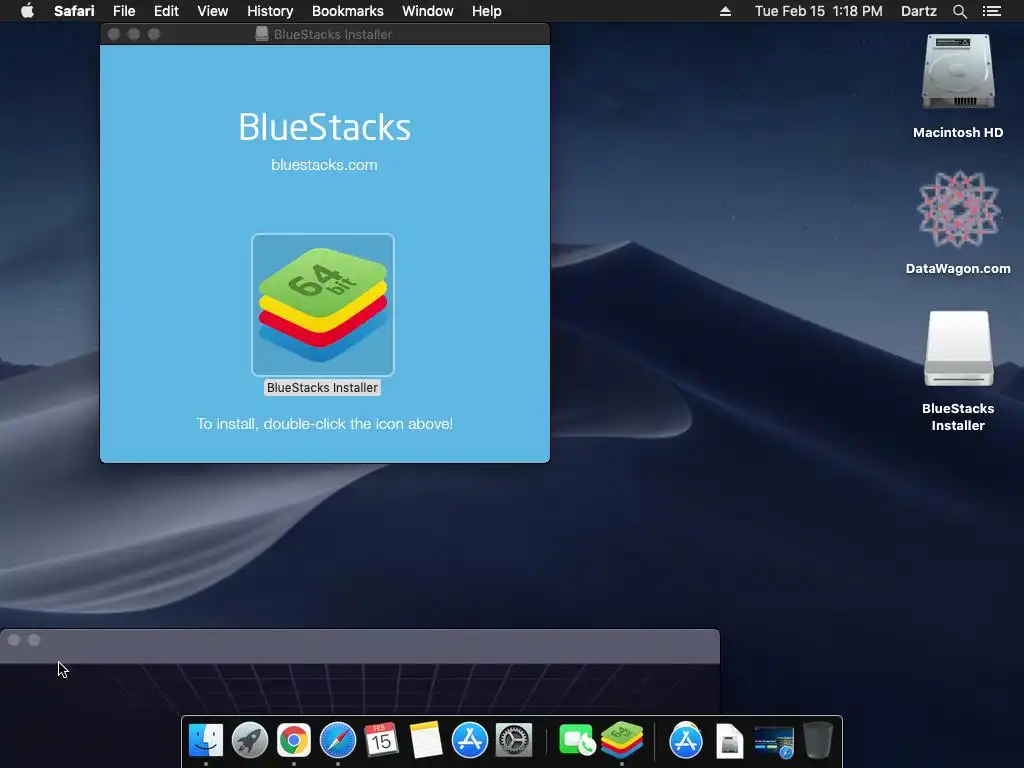Viewport: 1024px width, 768px height.
Task: Open Notification Center list icon
Action: [991, 11]
